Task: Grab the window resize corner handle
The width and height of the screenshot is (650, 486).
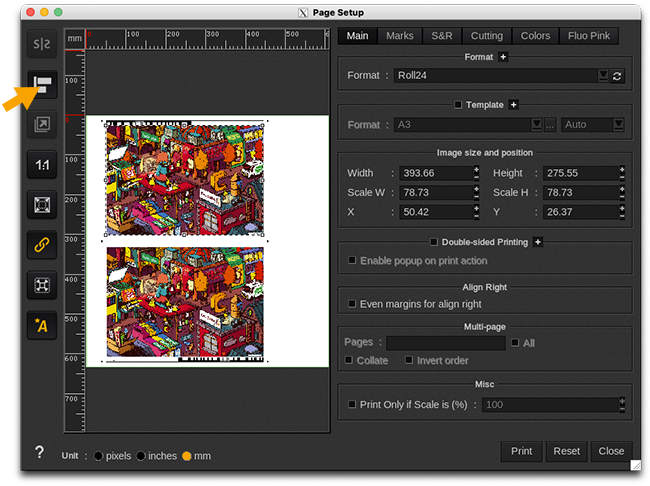Action: tap(635, 465)
